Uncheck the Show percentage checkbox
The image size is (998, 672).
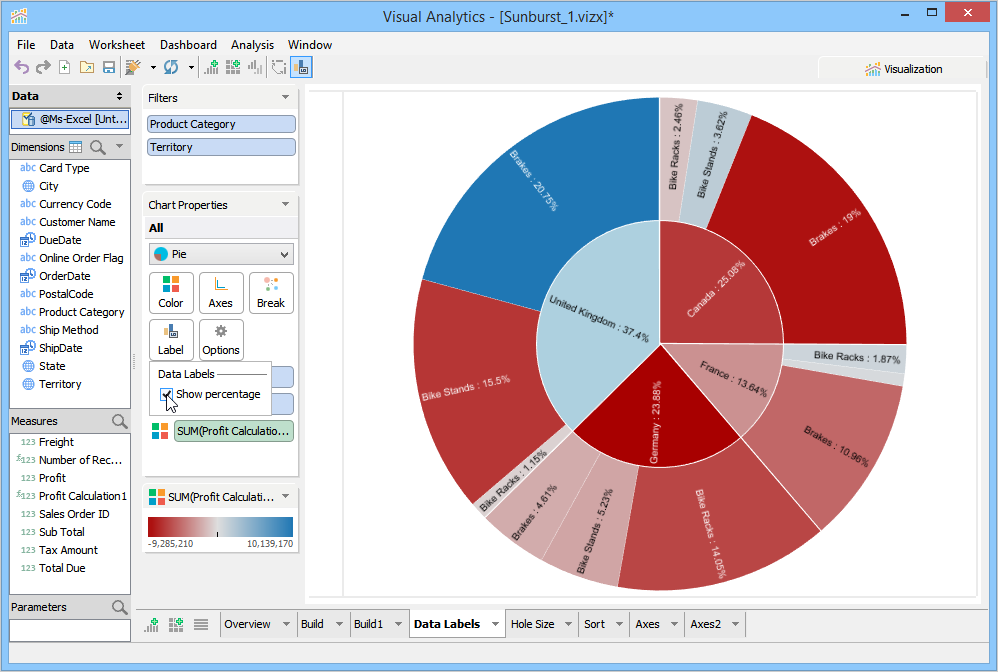click(166, 395)
